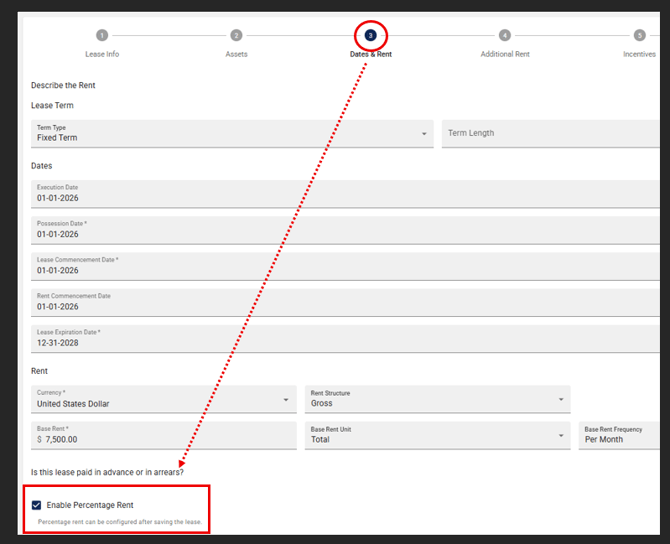
Task: Go to step 2 Assets circle
Action: (x=236, y=35)
